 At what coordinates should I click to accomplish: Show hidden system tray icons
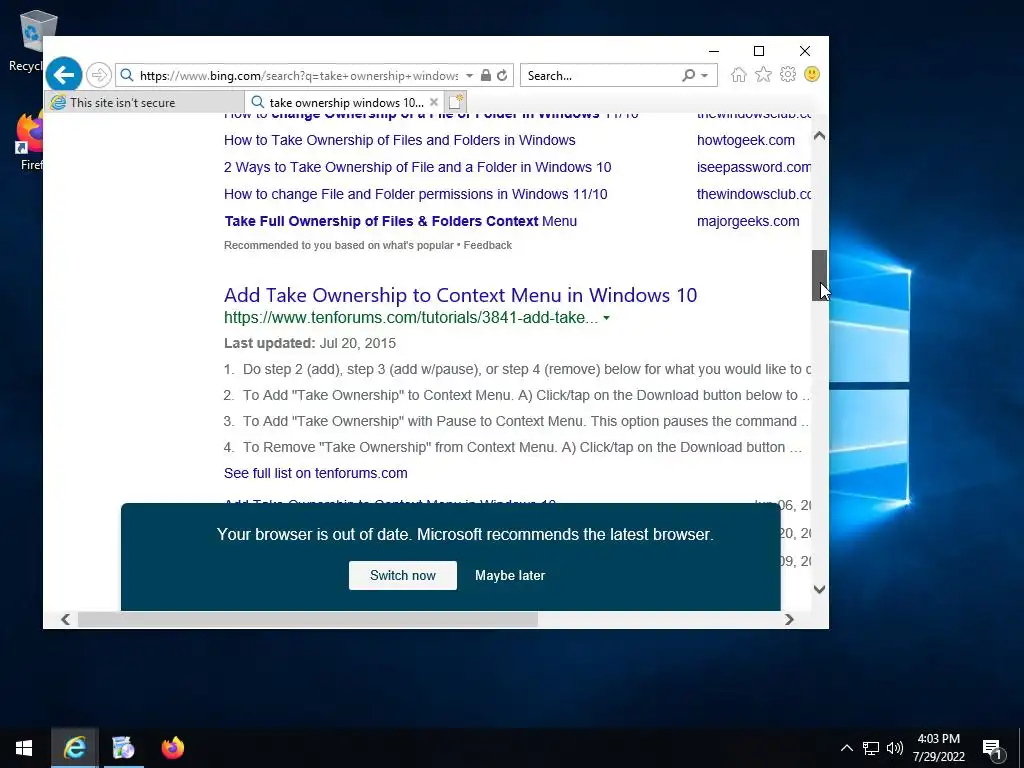[x=846, y=748]
